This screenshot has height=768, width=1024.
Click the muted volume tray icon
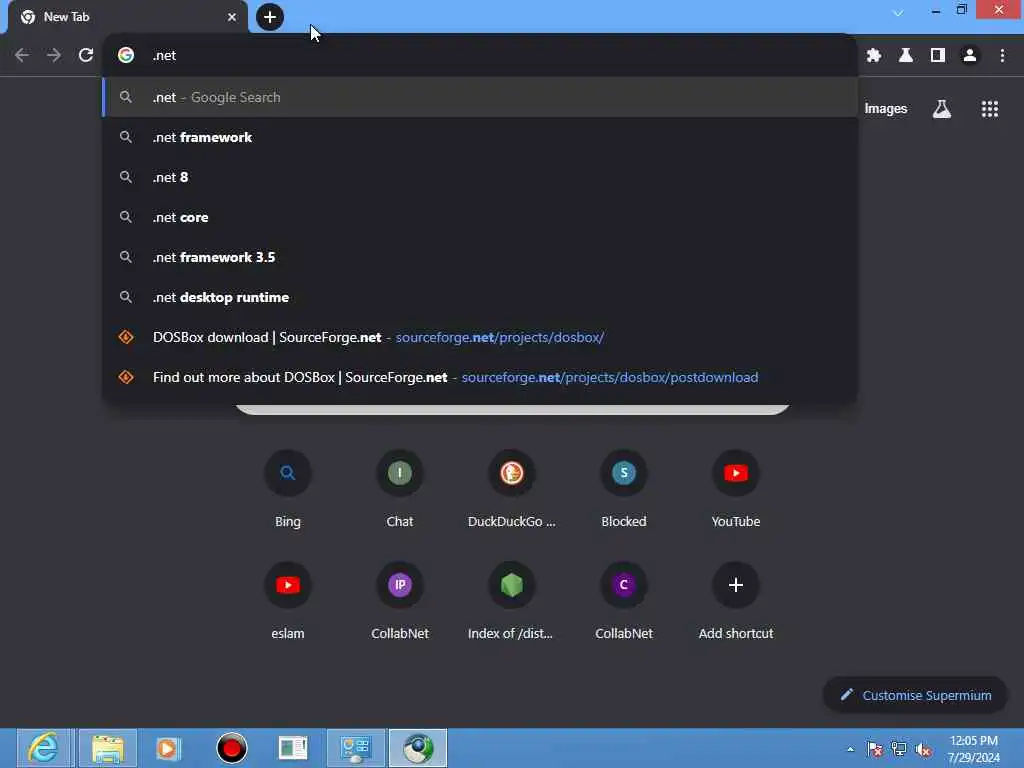point(923,749)
